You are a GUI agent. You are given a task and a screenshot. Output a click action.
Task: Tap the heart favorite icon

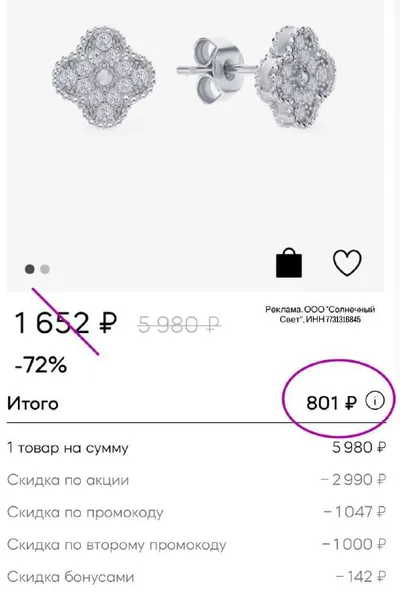347,263
